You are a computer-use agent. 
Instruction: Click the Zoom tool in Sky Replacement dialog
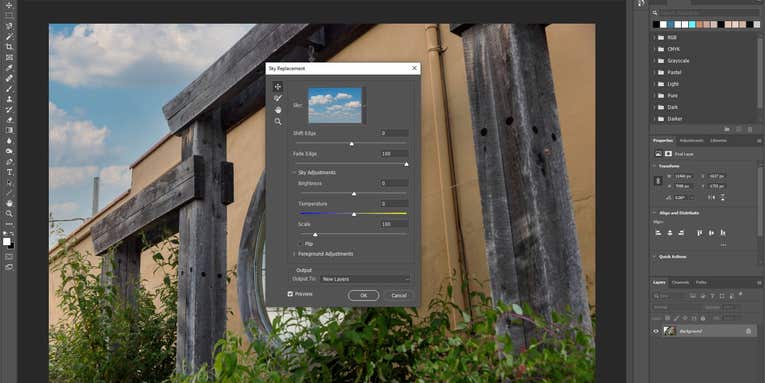(278, 121)
